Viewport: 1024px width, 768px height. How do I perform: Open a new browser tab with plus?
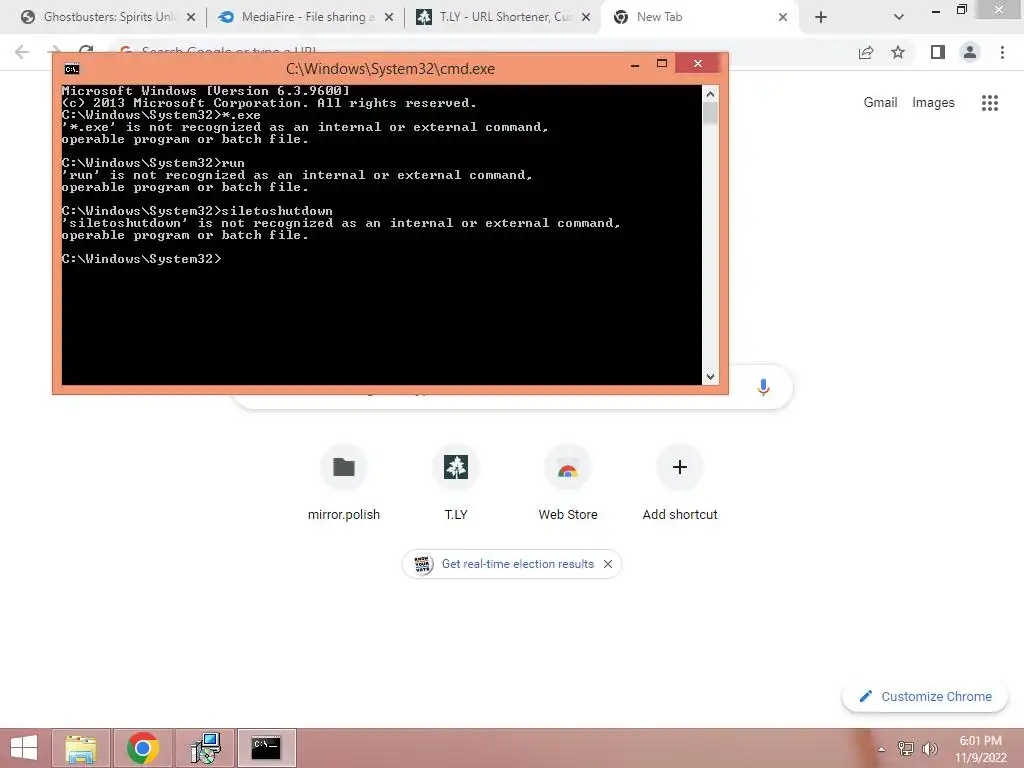point(821,18)
